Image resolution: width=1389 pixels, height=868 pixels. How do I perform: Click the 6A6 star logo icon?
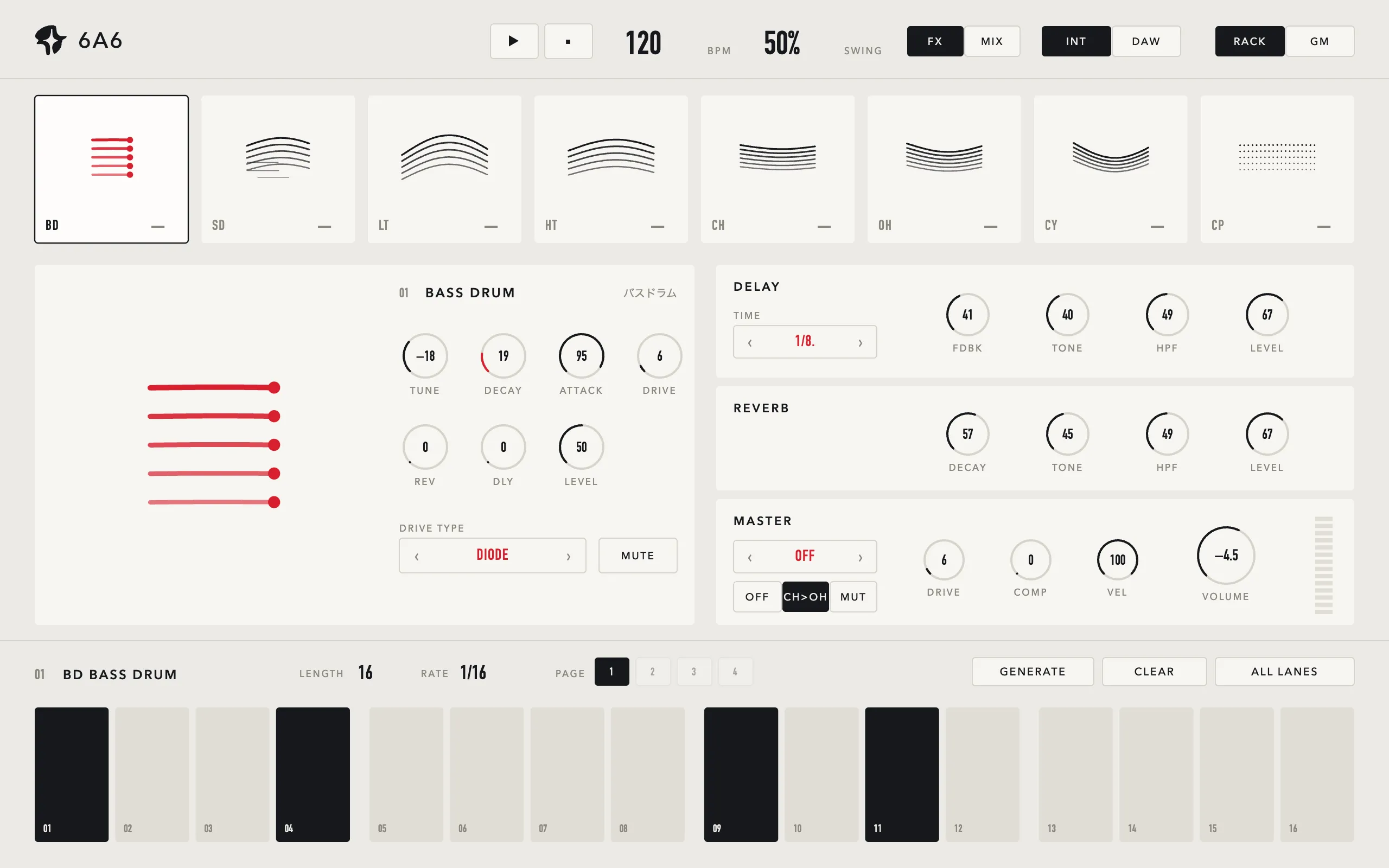50,40
